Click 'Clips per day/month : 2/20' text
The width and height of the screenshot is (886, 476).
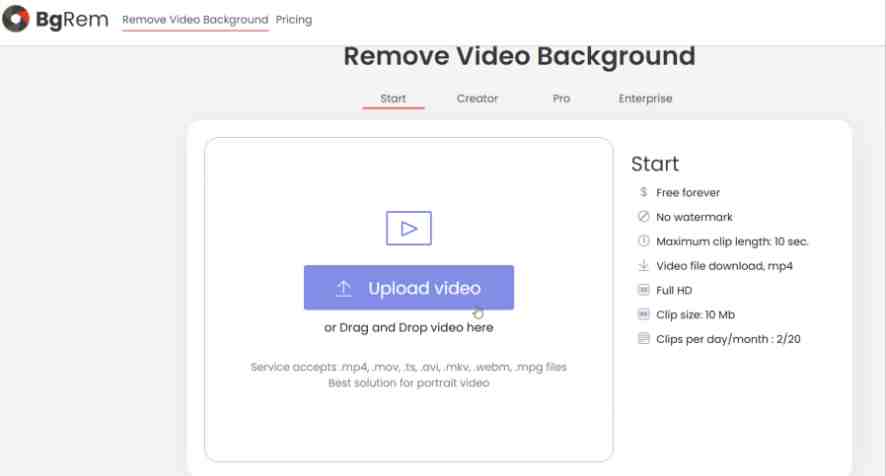pos(728,339)
